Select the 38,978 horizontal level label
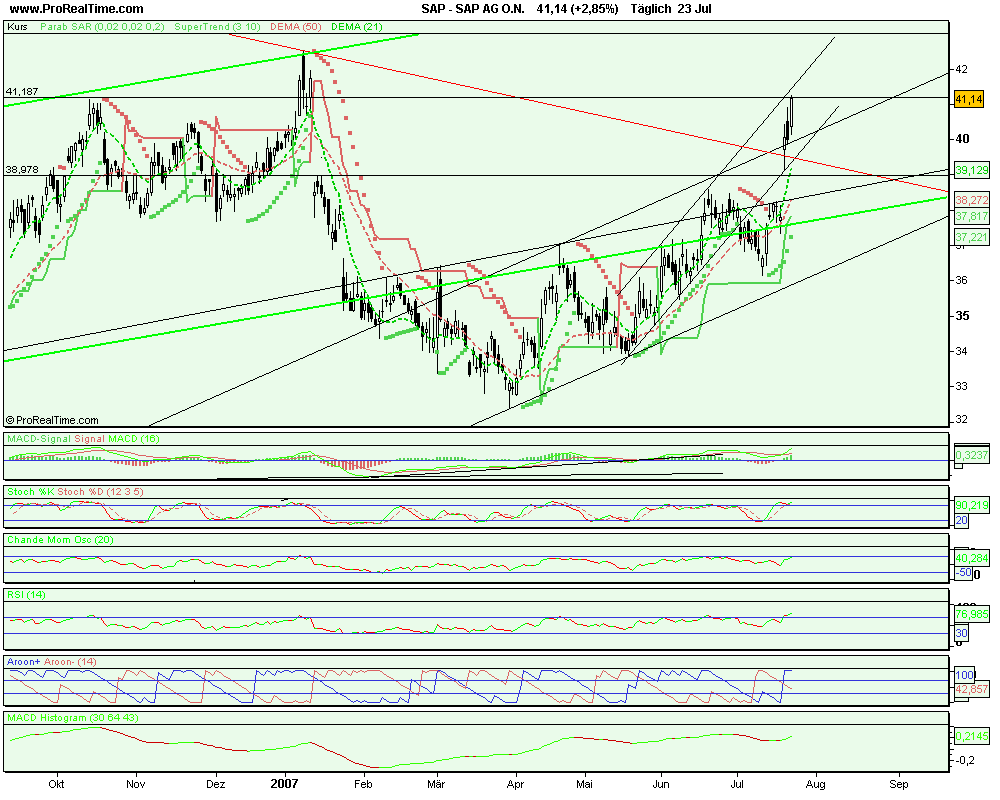The height and width of the screenshot is (800, 1000). (x=22, y=170)
